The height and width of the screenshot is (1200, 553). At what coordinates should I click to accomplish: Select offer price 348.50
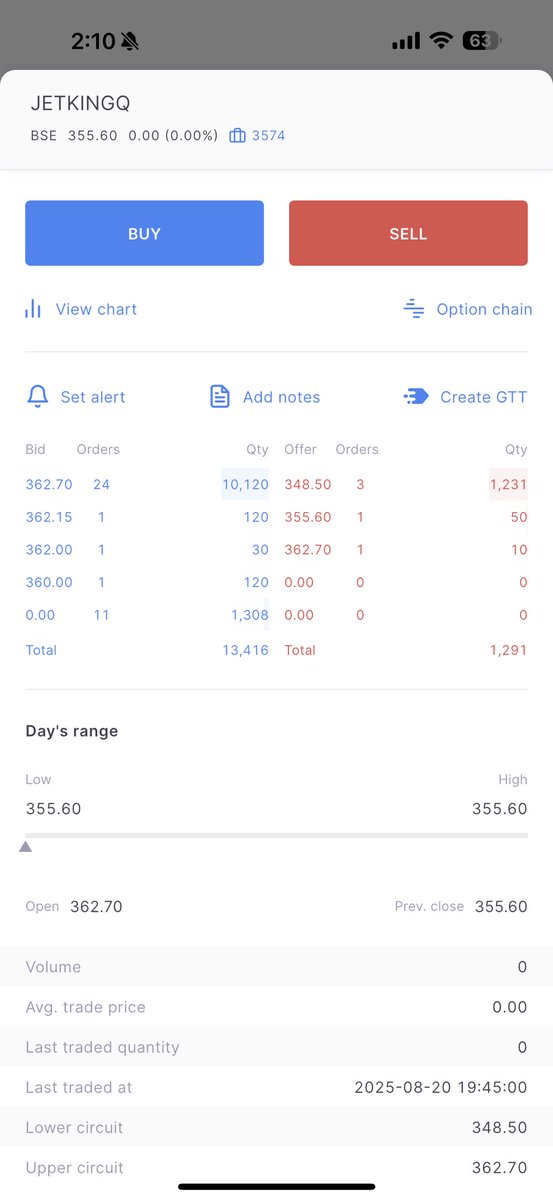(x=308, y=485)
